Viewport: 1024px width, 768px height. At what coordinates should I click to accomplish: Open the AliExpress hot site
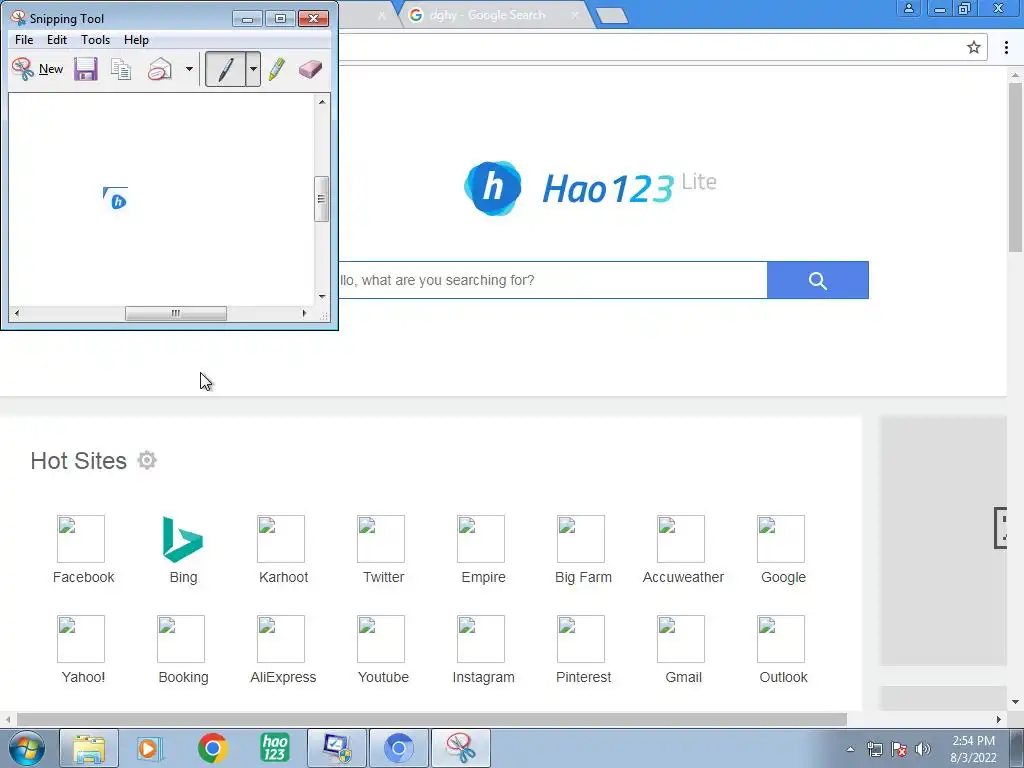tap(283, 650)
